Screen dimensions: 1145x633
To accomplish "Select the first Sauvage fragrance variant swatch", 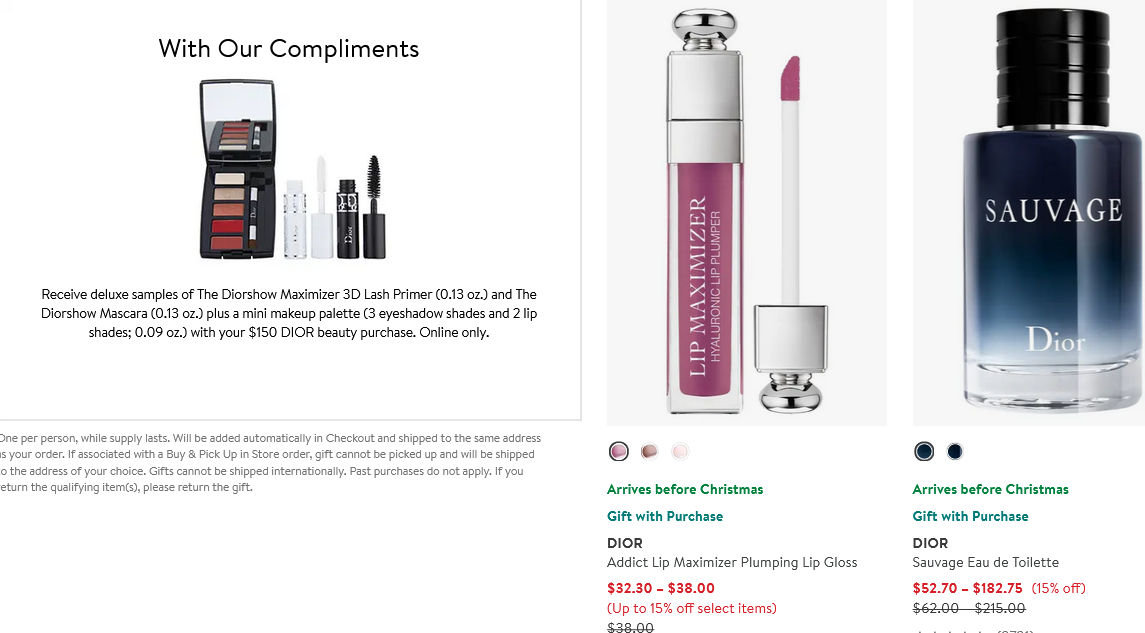I will 923,451.
